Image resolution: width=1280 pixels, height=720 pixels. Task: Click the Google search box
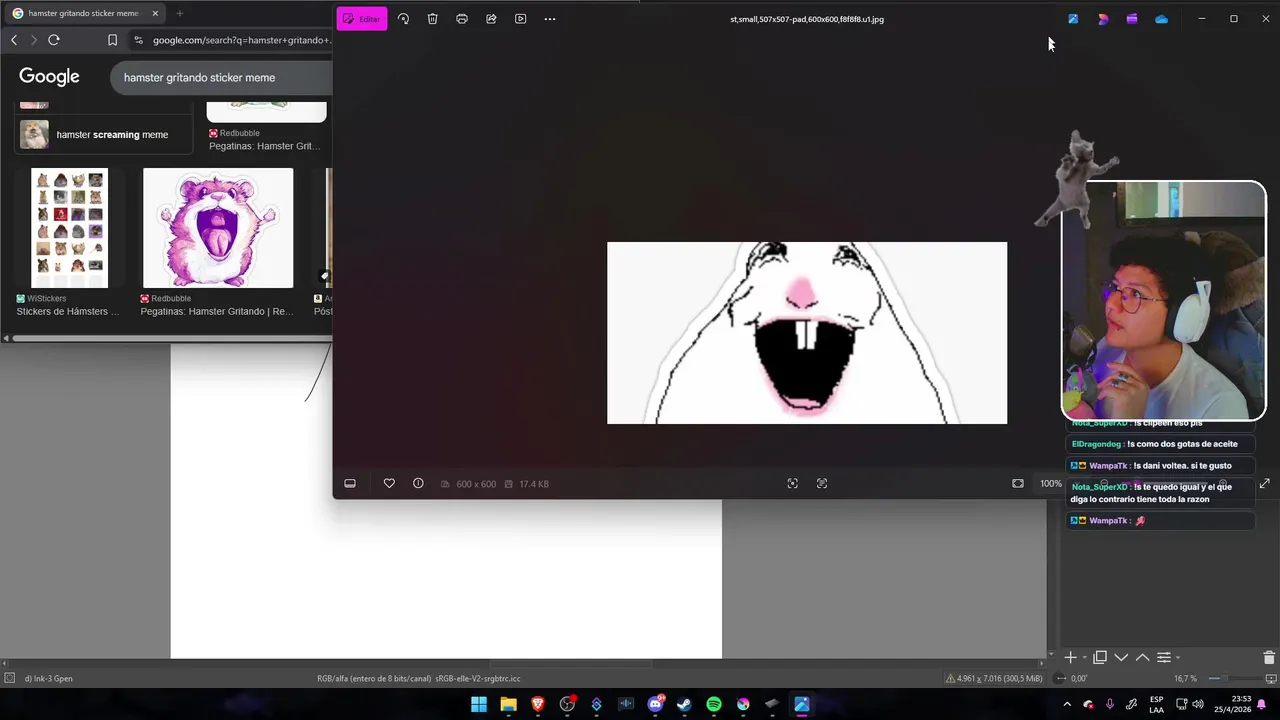click(220, 77)
